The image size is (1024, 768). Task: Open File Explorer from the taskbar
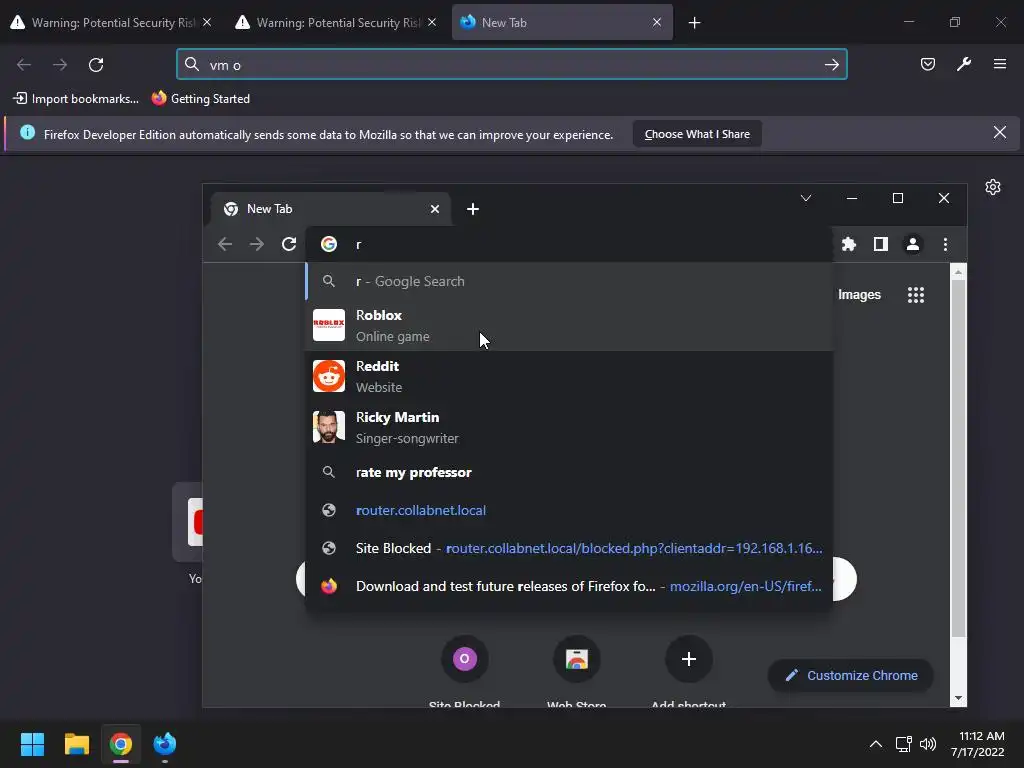coord(76,744)
